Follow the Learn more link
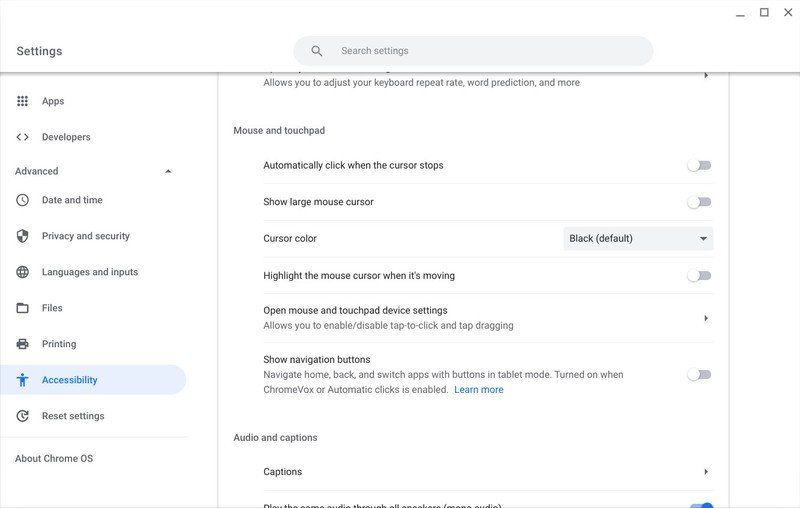The image size is (800, 508). [x=478, y=390]
